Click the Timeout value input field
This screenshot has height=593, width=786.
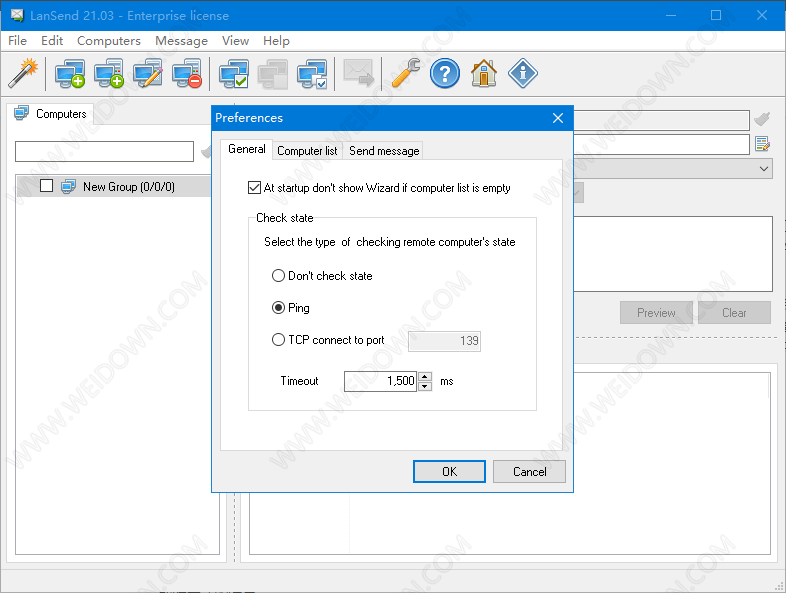[380, 381]
